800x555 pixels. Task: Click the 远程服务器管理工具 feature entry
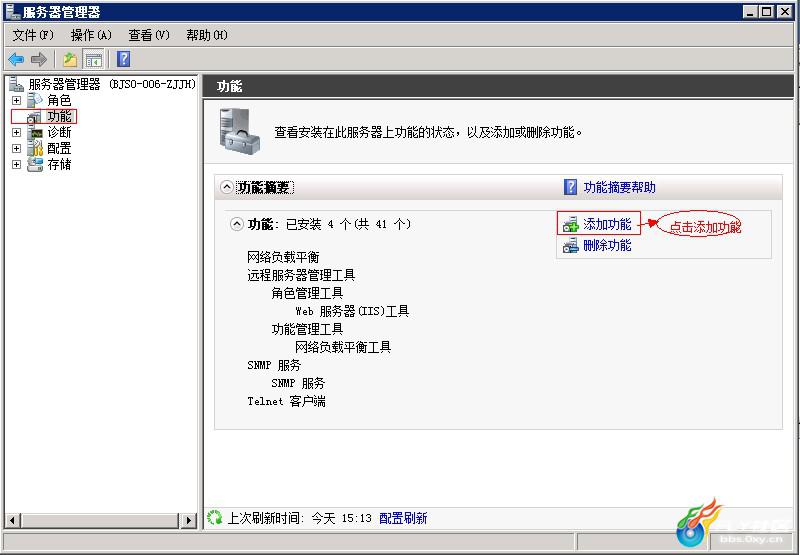pos(301,275)
